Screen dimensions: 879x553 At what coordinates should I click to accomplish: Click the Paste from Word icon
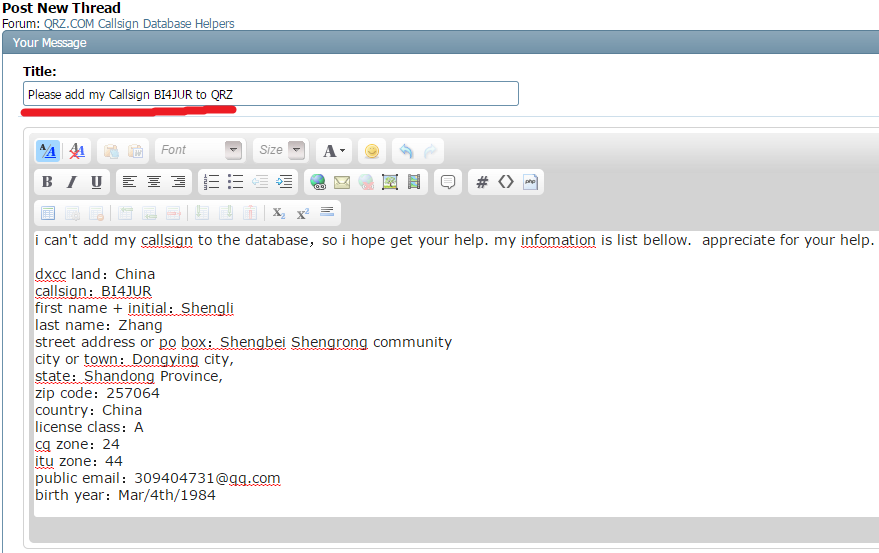[x=136, y=151]
